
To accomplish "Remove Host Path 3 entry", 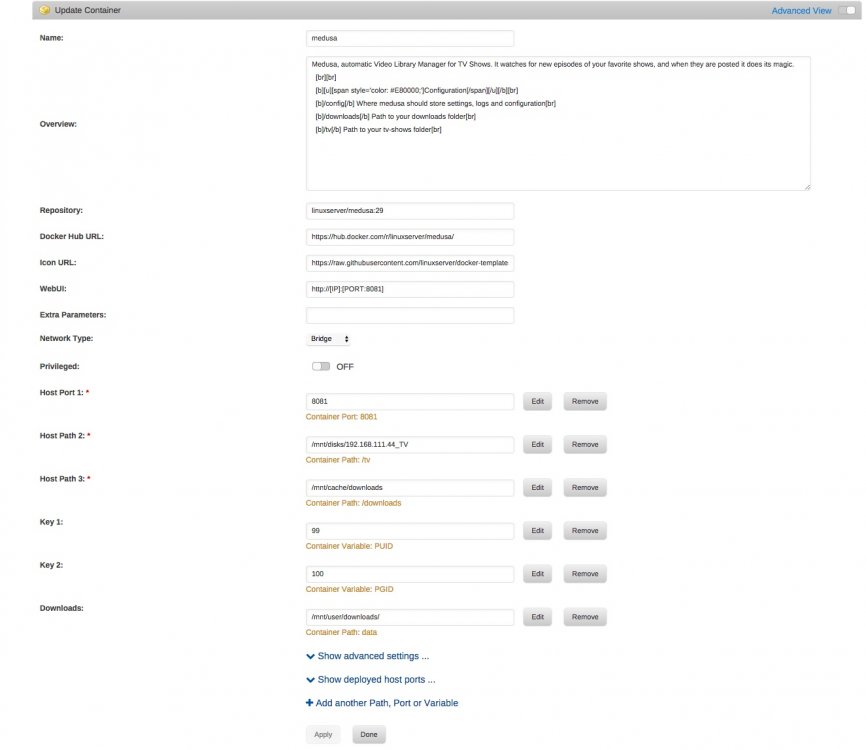I will 585,488.
